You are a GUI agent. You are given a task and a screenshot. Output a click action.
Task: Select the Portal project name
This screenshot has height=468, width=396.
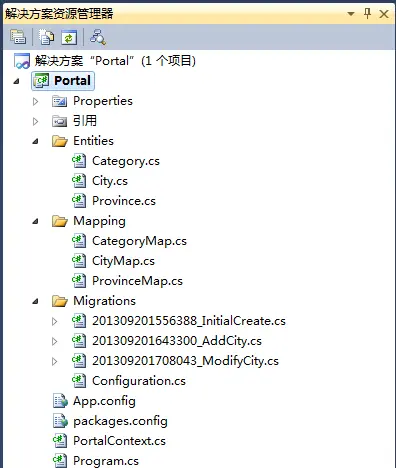click(72, 81)
